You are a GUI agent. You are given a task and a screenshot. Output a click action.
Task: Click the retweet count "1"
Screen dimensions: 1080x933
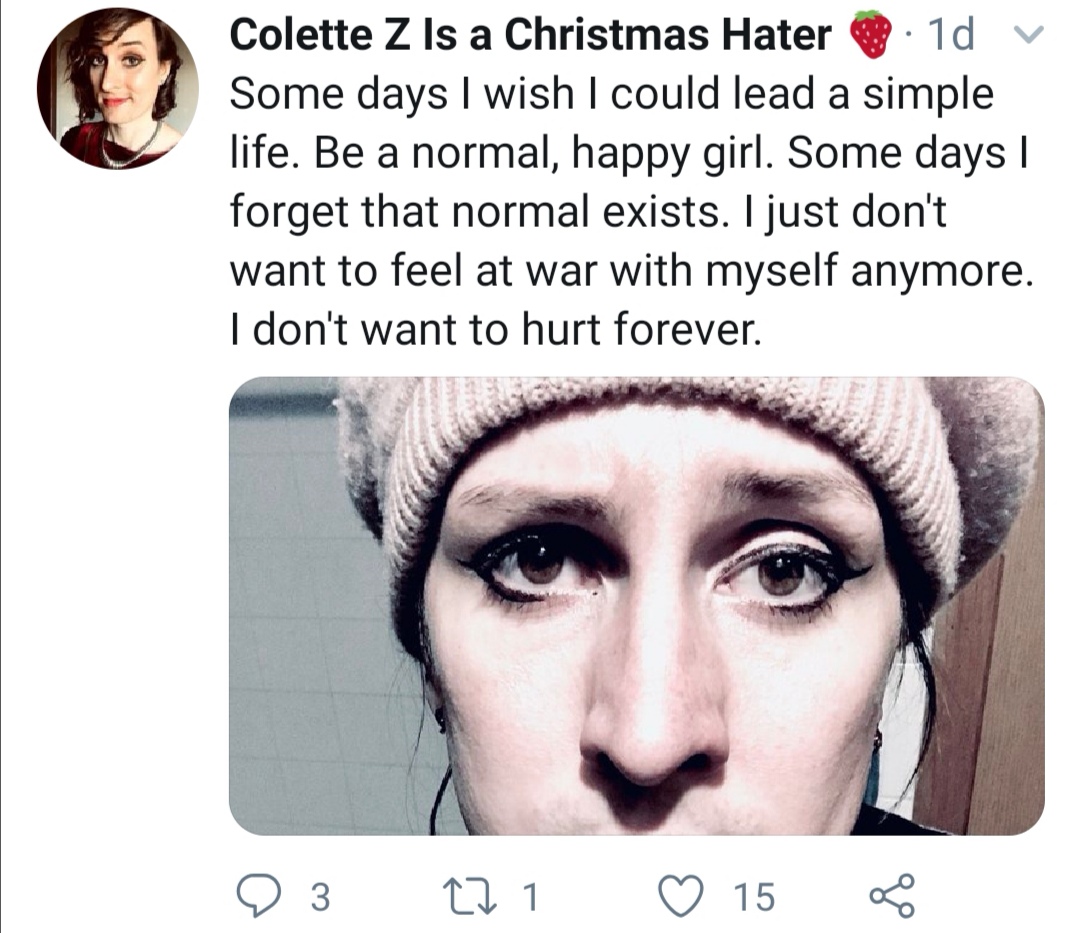[532, 897]
